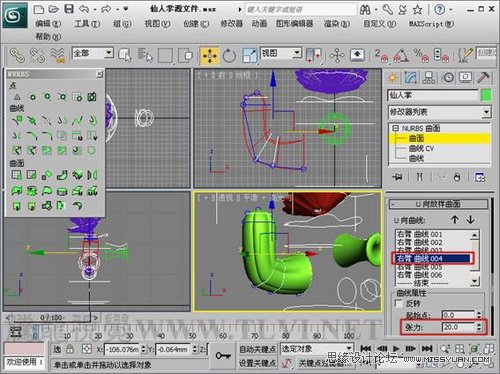Choose the Select Object tool
The width and height of the screenshot is (500, 374).
(x=125, y=55)
